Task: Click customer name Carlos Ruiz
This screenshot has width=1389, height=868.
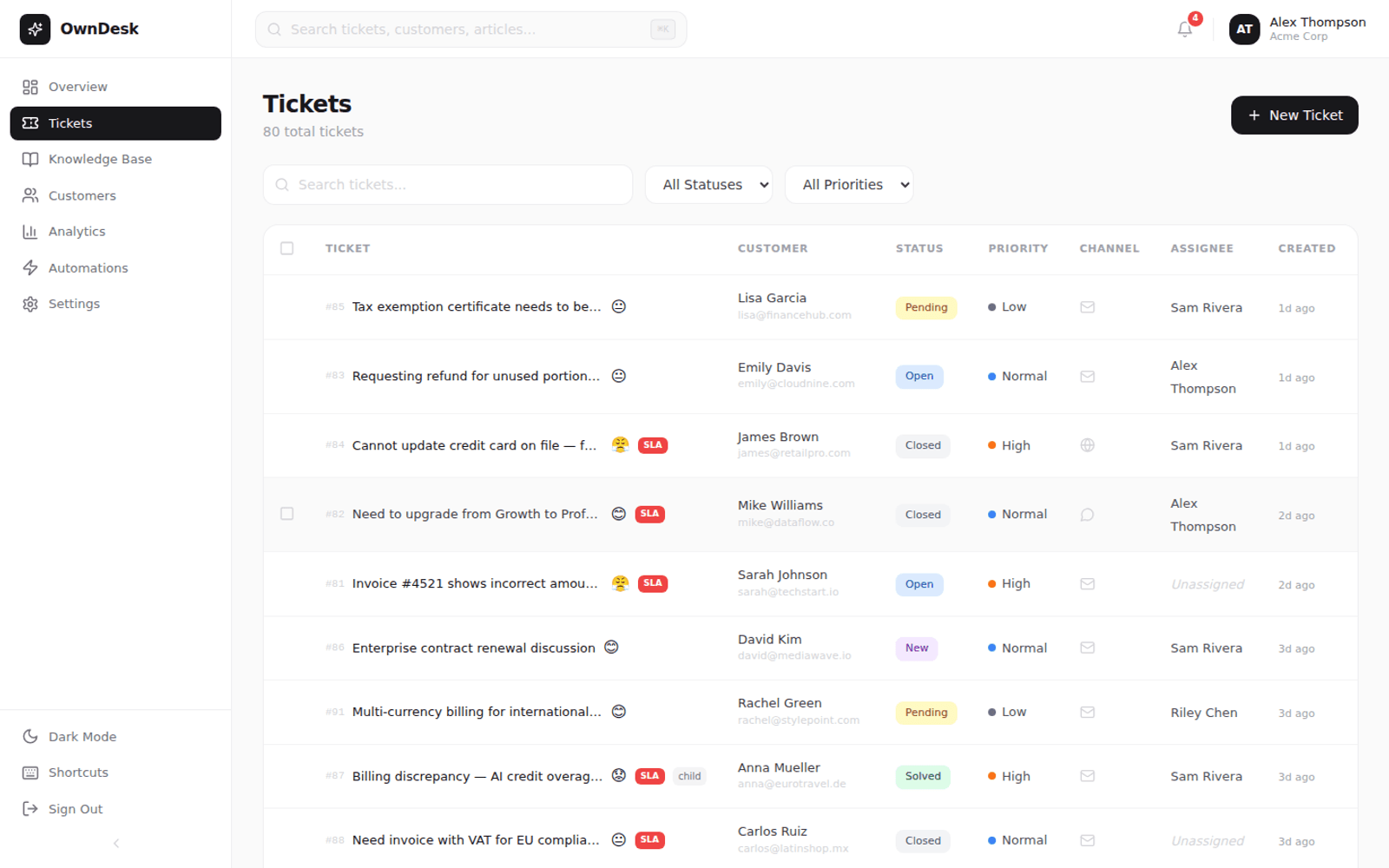Action: pyautogui.click(x=773, y=832)
